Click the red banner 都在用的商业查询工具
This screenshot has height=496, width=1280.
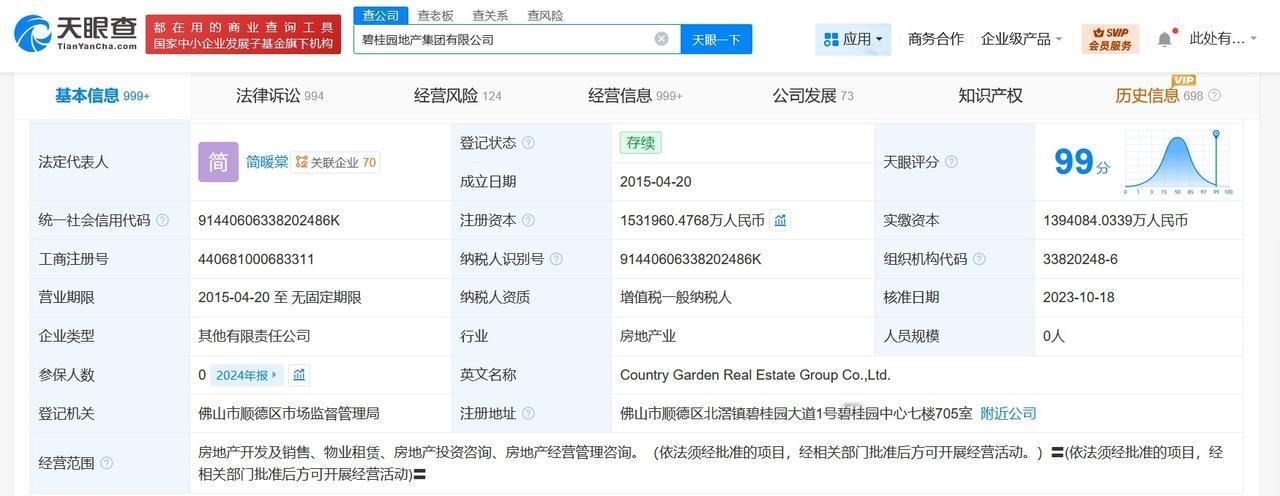tap(243, 35)
